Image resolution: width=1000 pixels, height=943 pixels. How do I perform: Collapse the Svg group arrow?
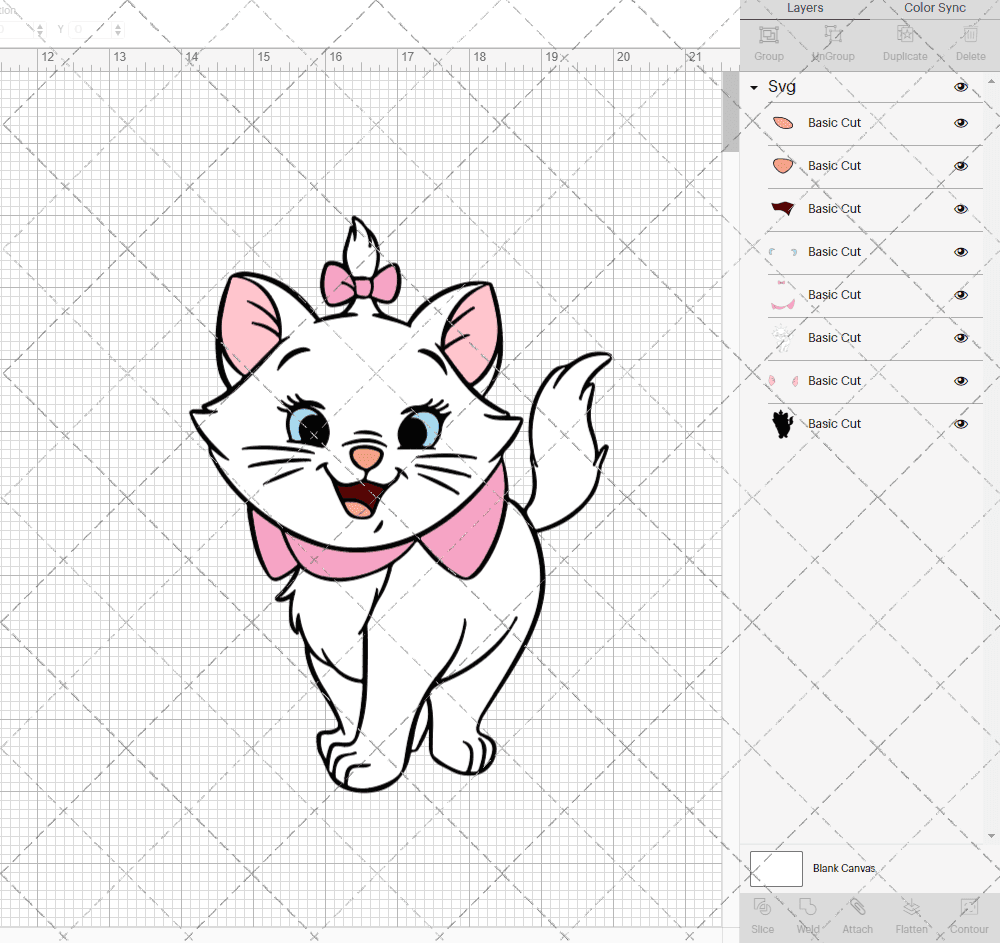[754, 87]
